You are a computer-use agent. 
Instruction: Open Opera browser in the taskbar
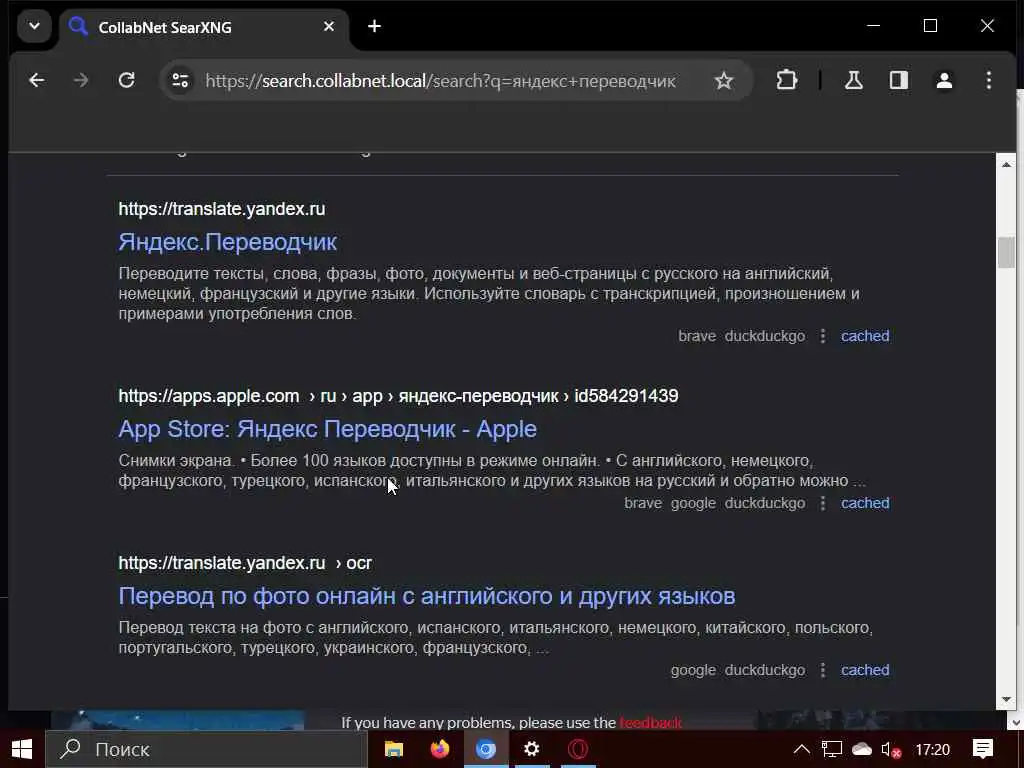pyautogui.click(x=578, y=749)
